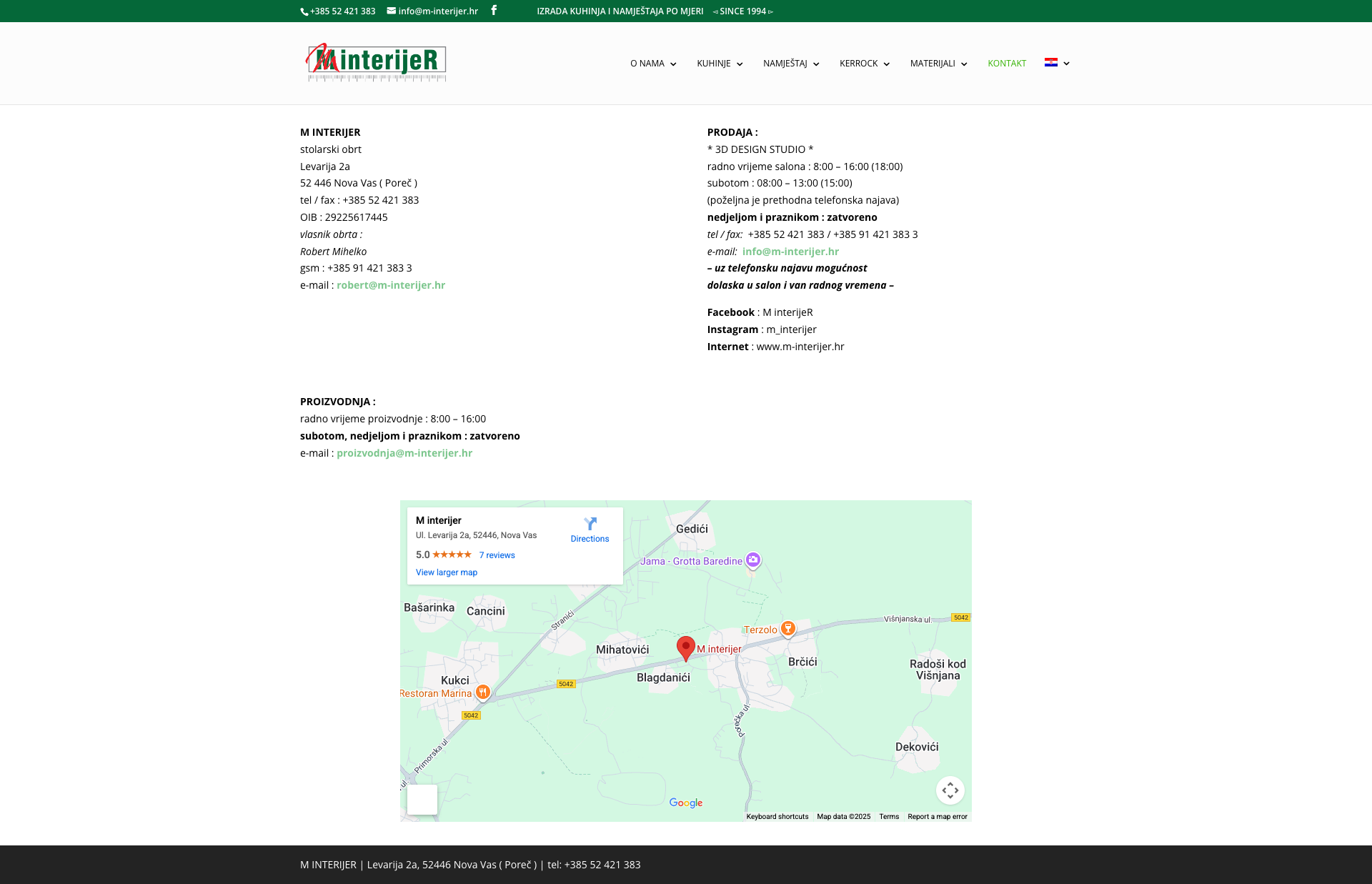Click the Jama Grotta Baredine camera icon
Viewport: 1372px width, 884px height.
(x=753, y=560)
